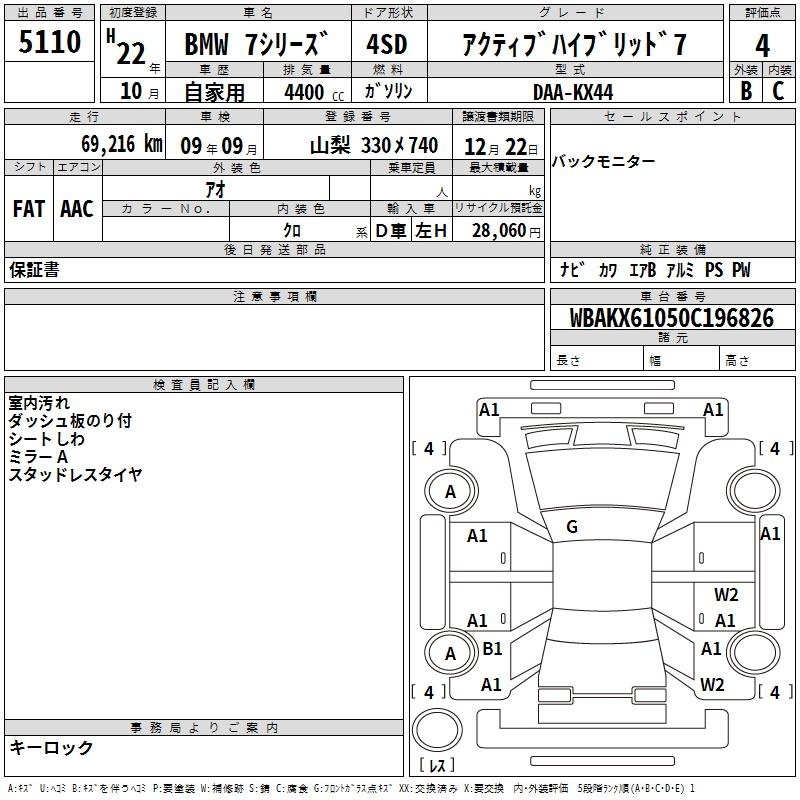Image resolution: width=800 pixels, height=800 pixels.
Task: Click the G mark on the windshield
Action: 572,527
